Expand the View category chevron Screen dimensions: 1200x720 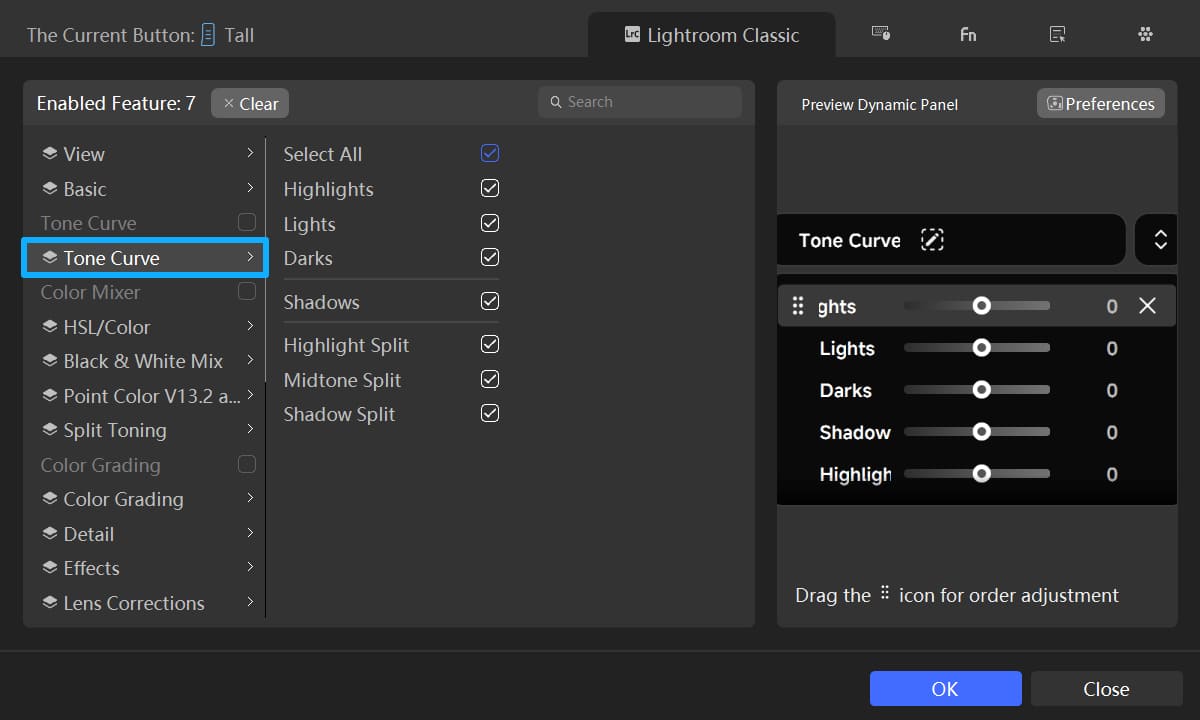click(250, 153)
